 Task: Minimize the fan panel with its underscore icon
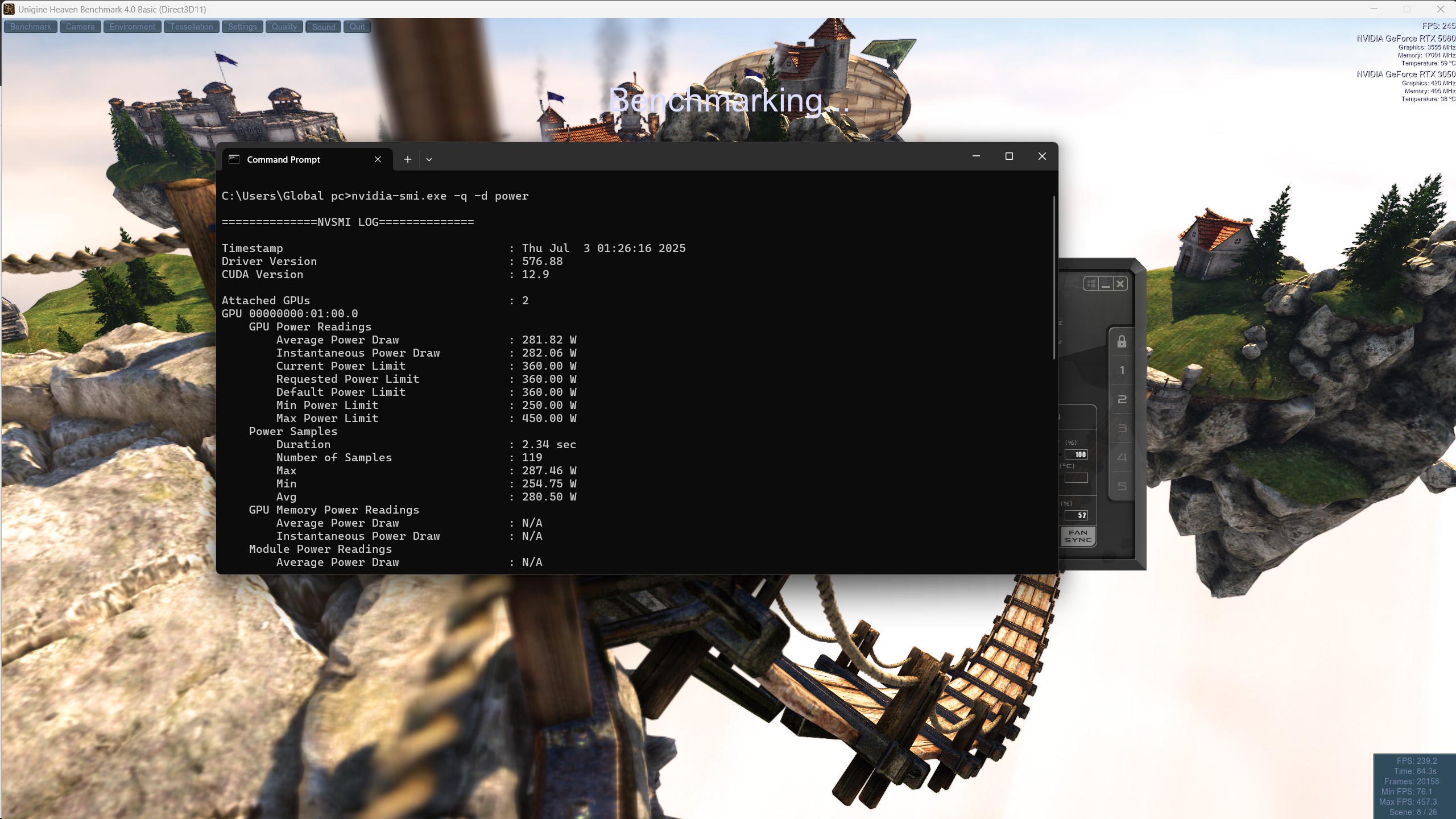(1106, 284)
